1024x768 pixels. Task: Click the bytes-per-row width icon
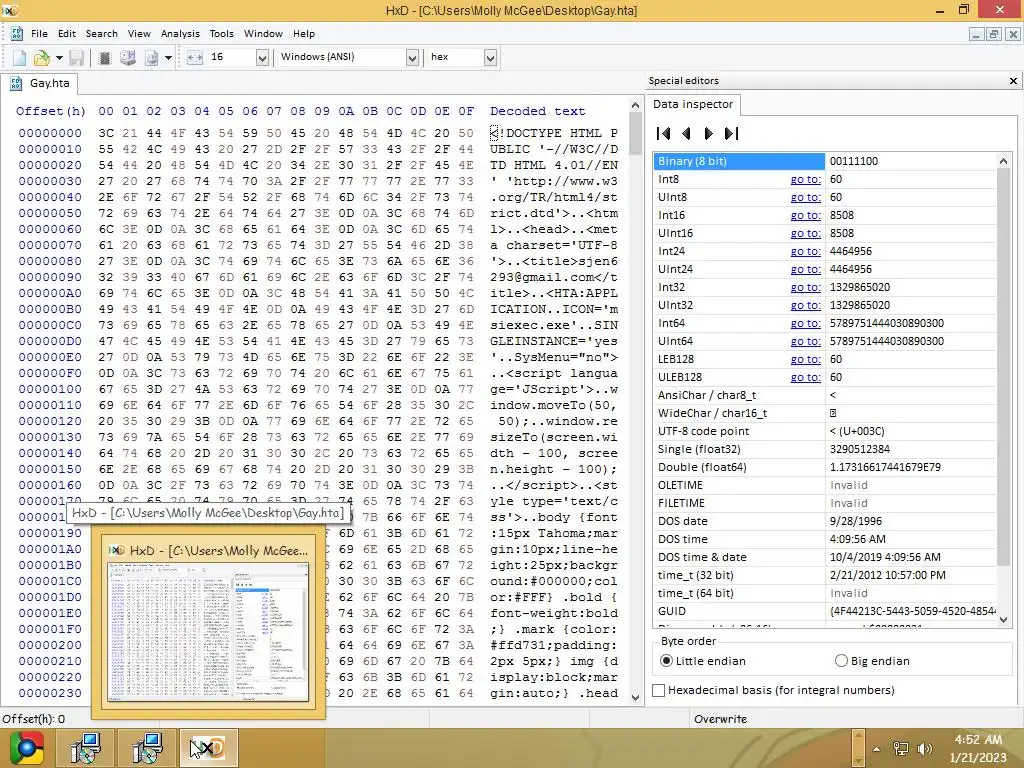195,57
